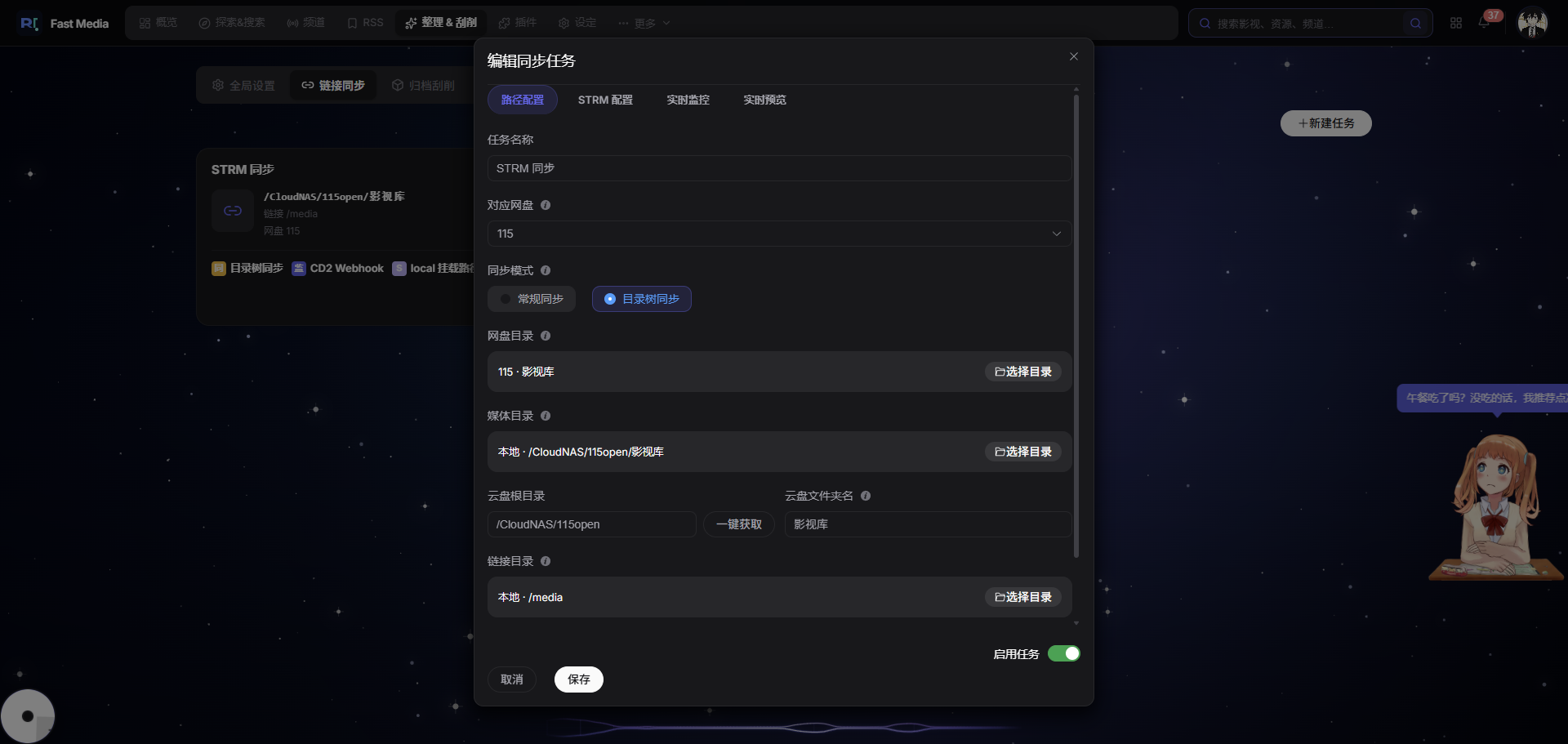Open the 更多 menu in navigation bar
Screen dimensions: 1568x744
(x=644, y=23)
